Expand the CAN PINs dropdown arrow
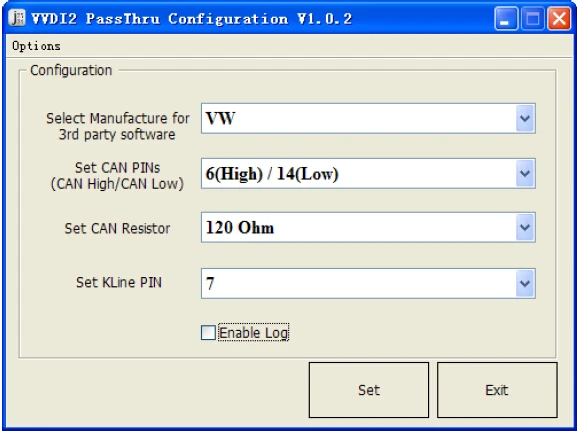Screen dimensions: 577x431 click(525, 174)
